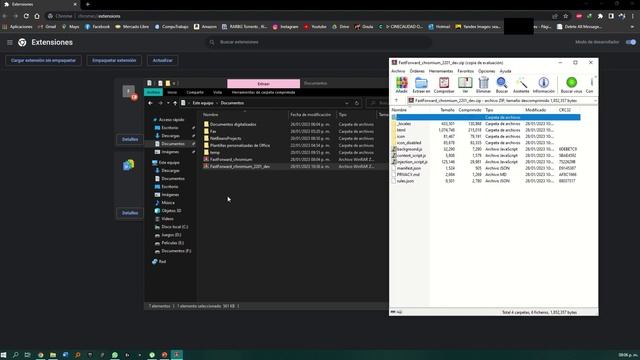640x360 pixels.
Task: Select PRIVACY.md in WinRAR list
Action: coord(408,175)
